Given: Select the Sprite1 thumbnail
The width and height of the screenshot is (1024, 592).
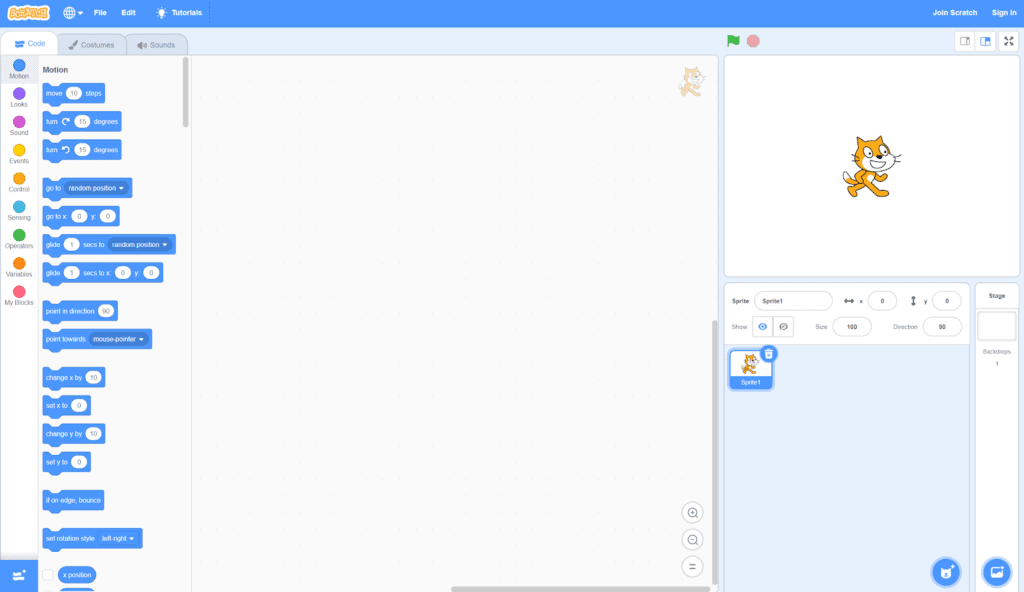Looking at the screenshot, I should point(750,369).
